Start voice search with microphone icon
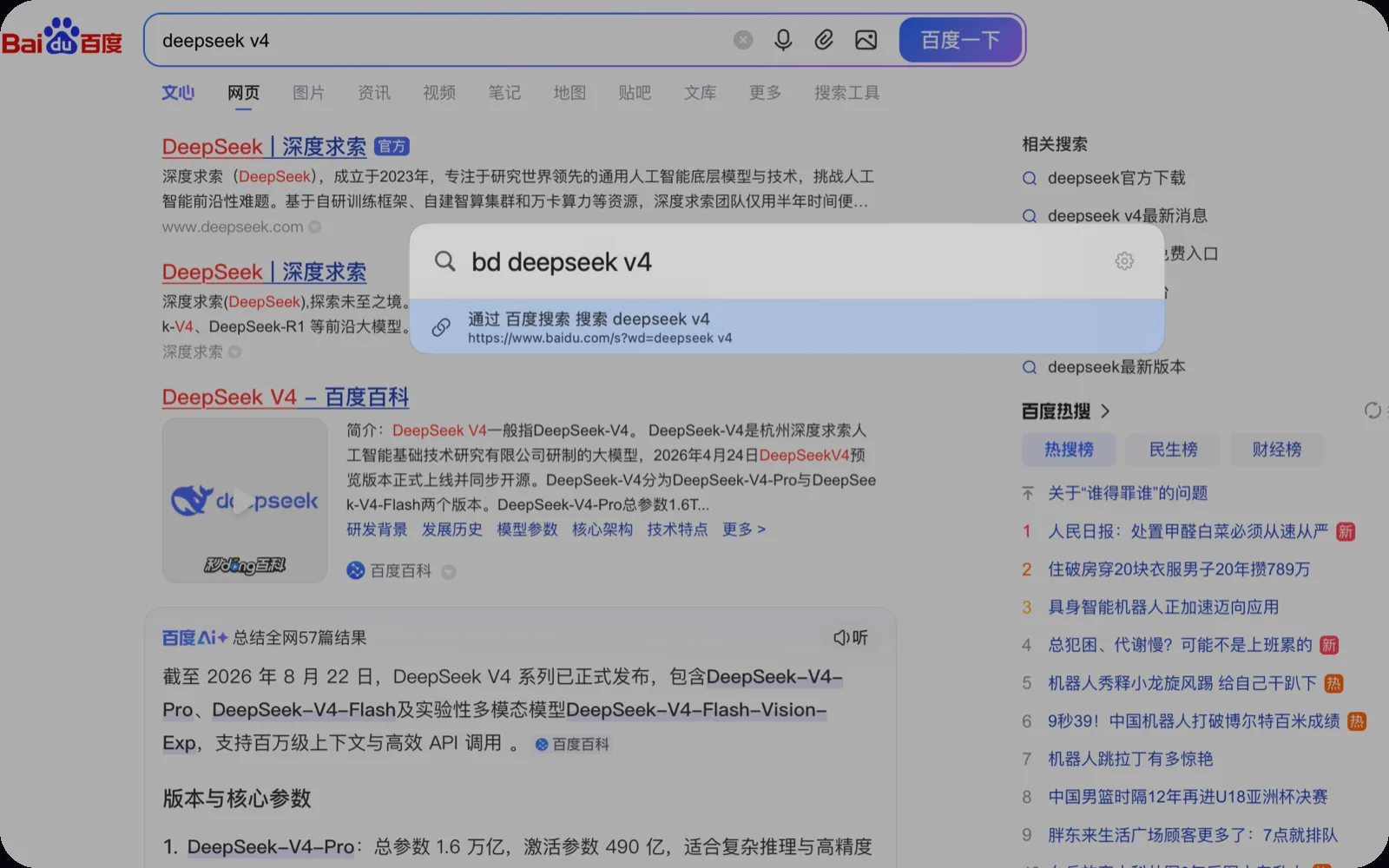The height and width of the screenshot is (868, 1389). click(783, 40)
